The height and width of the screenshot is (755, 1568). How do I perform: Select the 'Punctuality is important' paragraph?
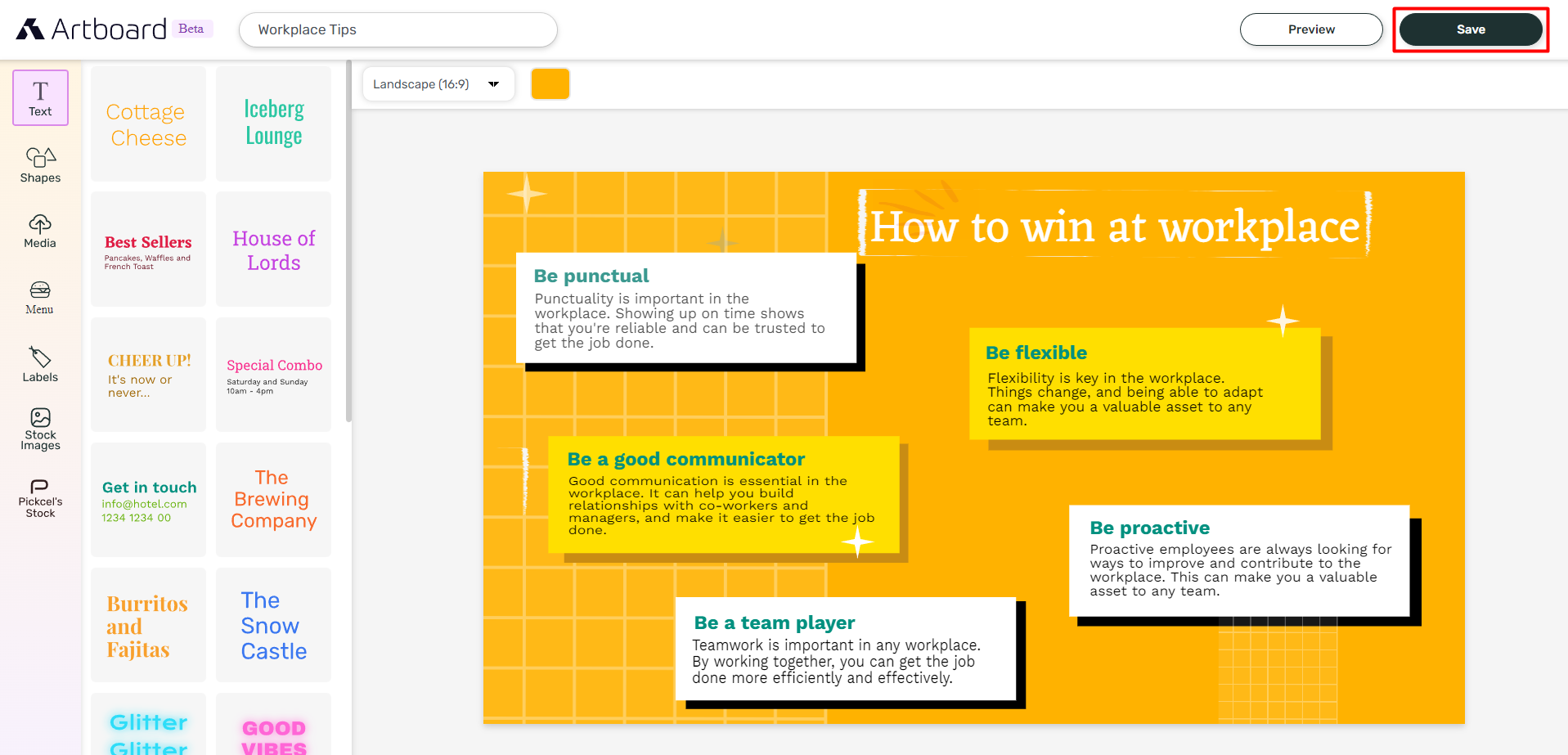pyautogui.click(x=680, y=321)
